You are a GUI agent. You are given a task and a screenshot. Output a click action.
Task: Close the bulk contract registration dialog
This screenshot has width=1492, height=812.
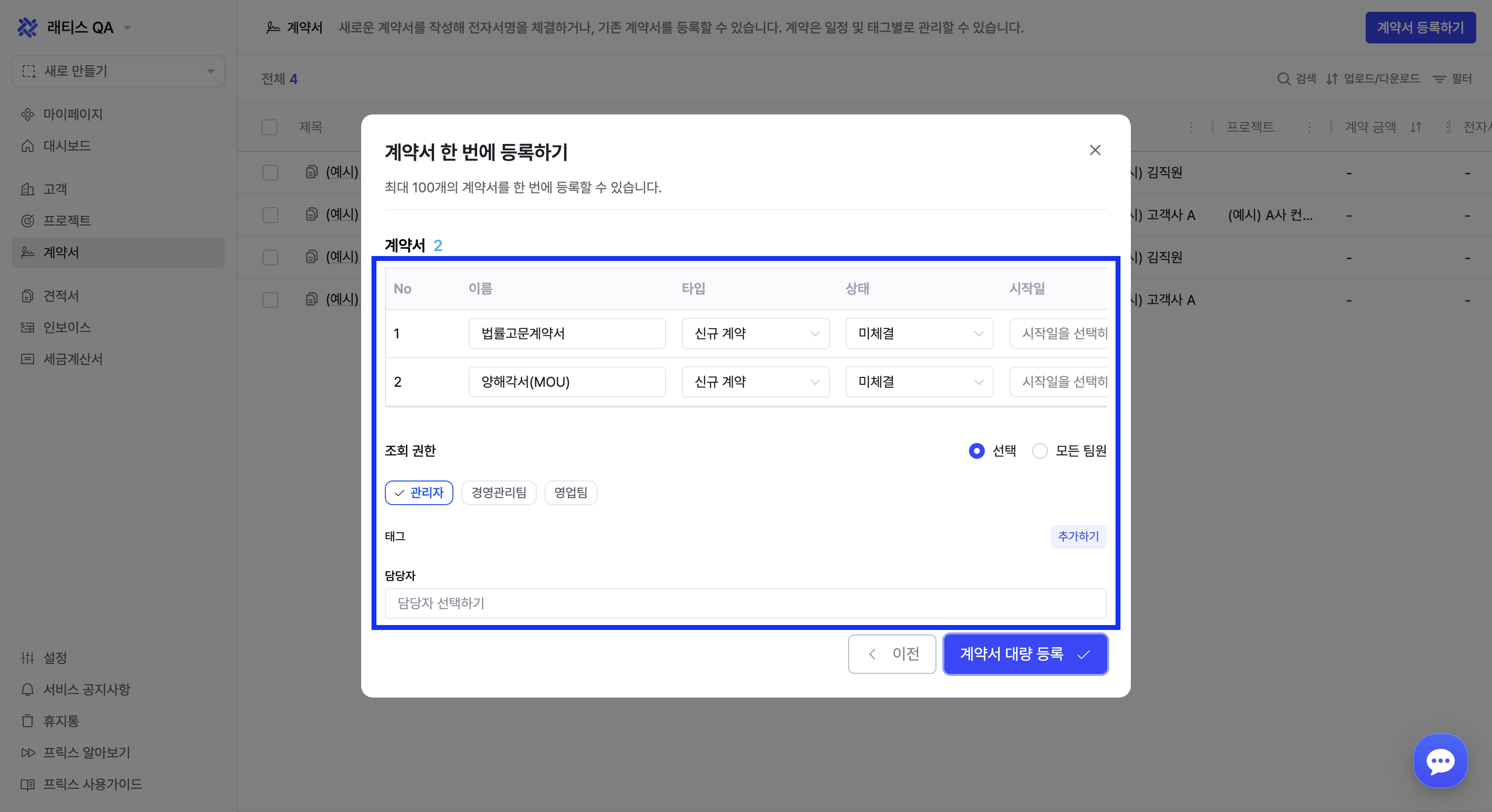pyautogui.click(x=1095, y=150)
